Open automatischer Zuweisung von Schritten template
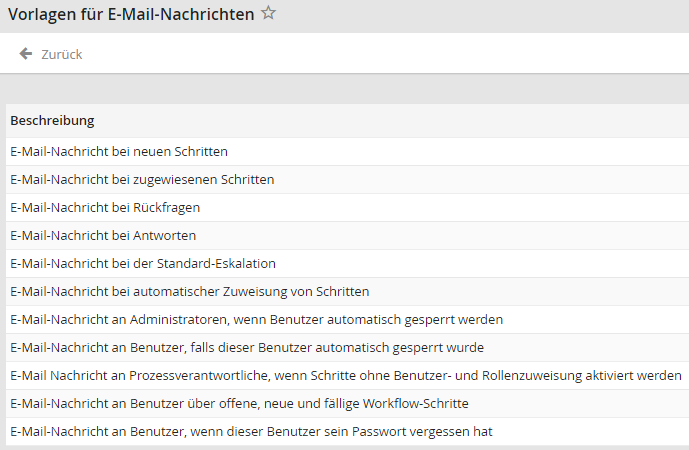This screenshot has width=689, height=450. 190,292
